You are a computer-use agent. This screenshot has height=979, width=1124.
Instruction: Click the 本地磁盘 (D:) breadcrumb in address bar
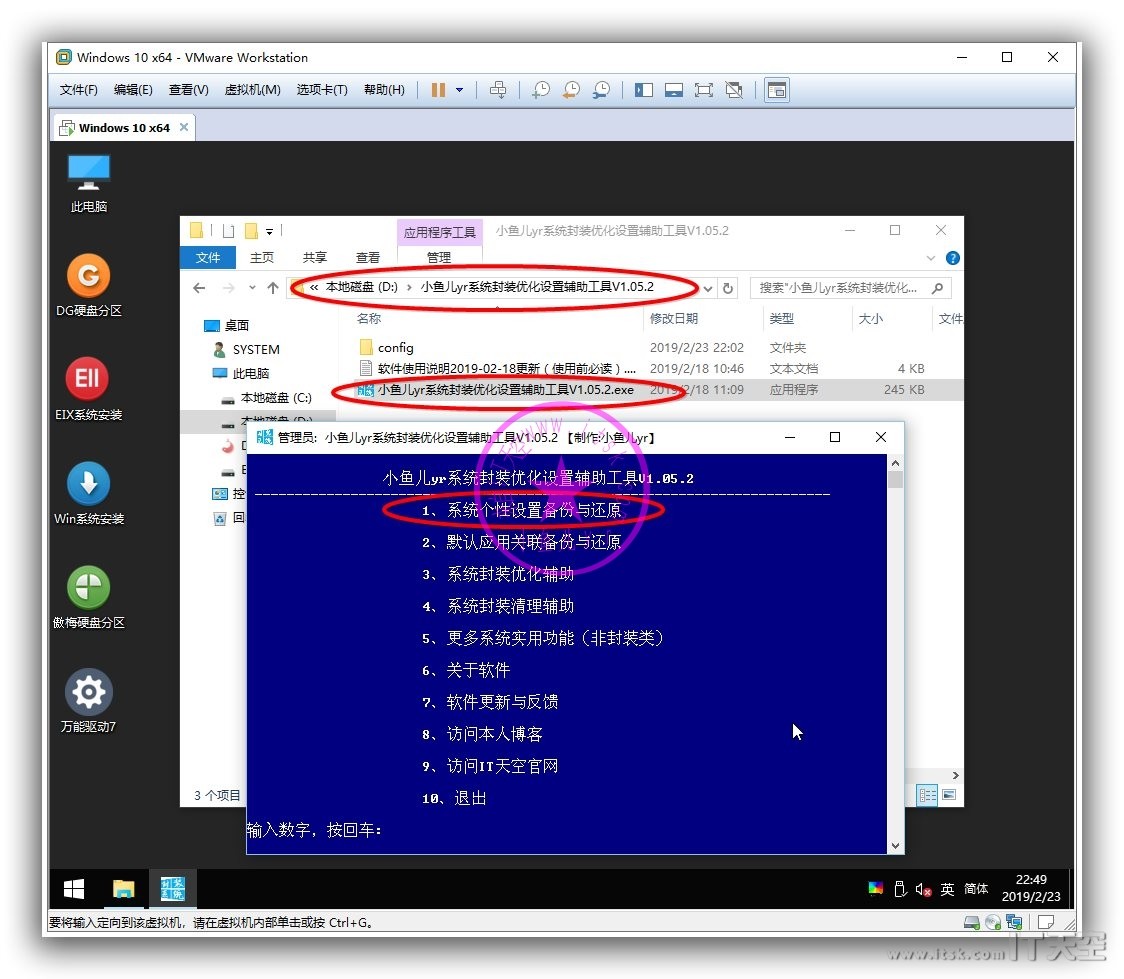pos(361,287)
